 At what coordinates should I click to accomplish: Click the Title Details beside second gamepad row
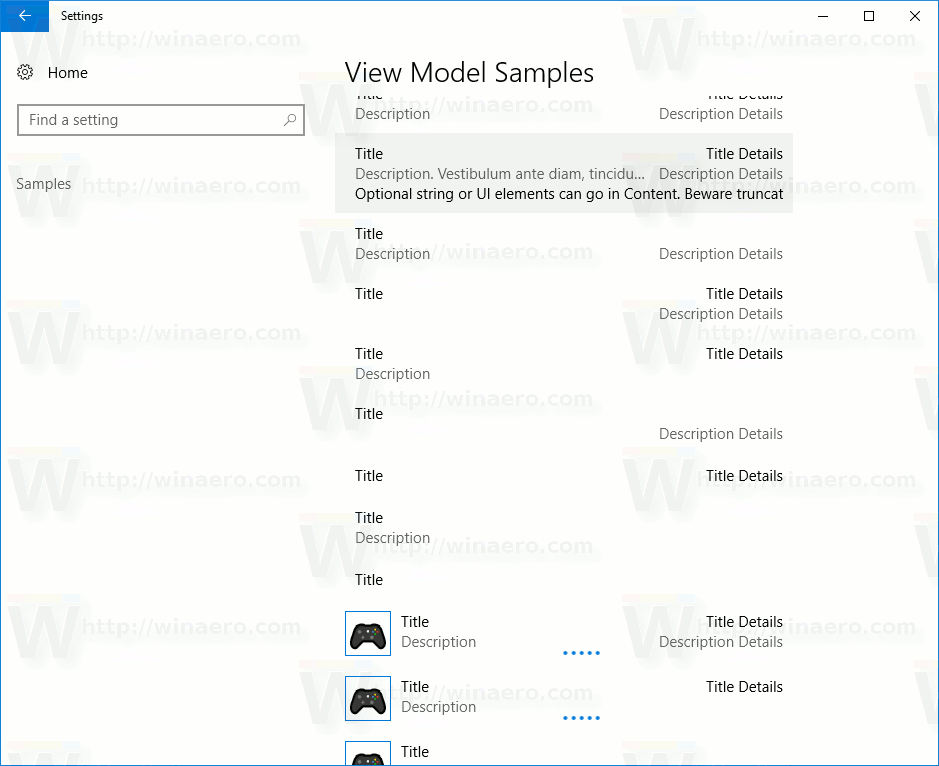(744, 687)
